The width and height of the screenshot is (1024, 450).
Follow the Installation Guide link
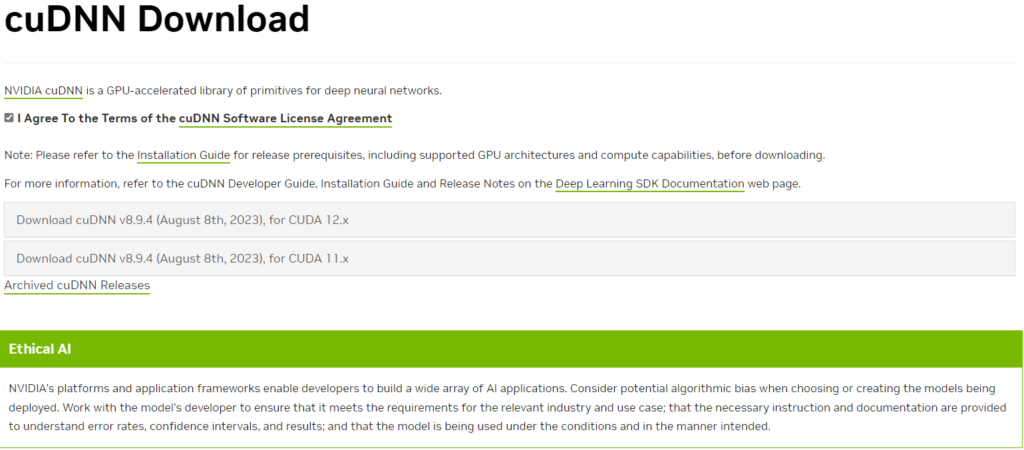(183, 156)
